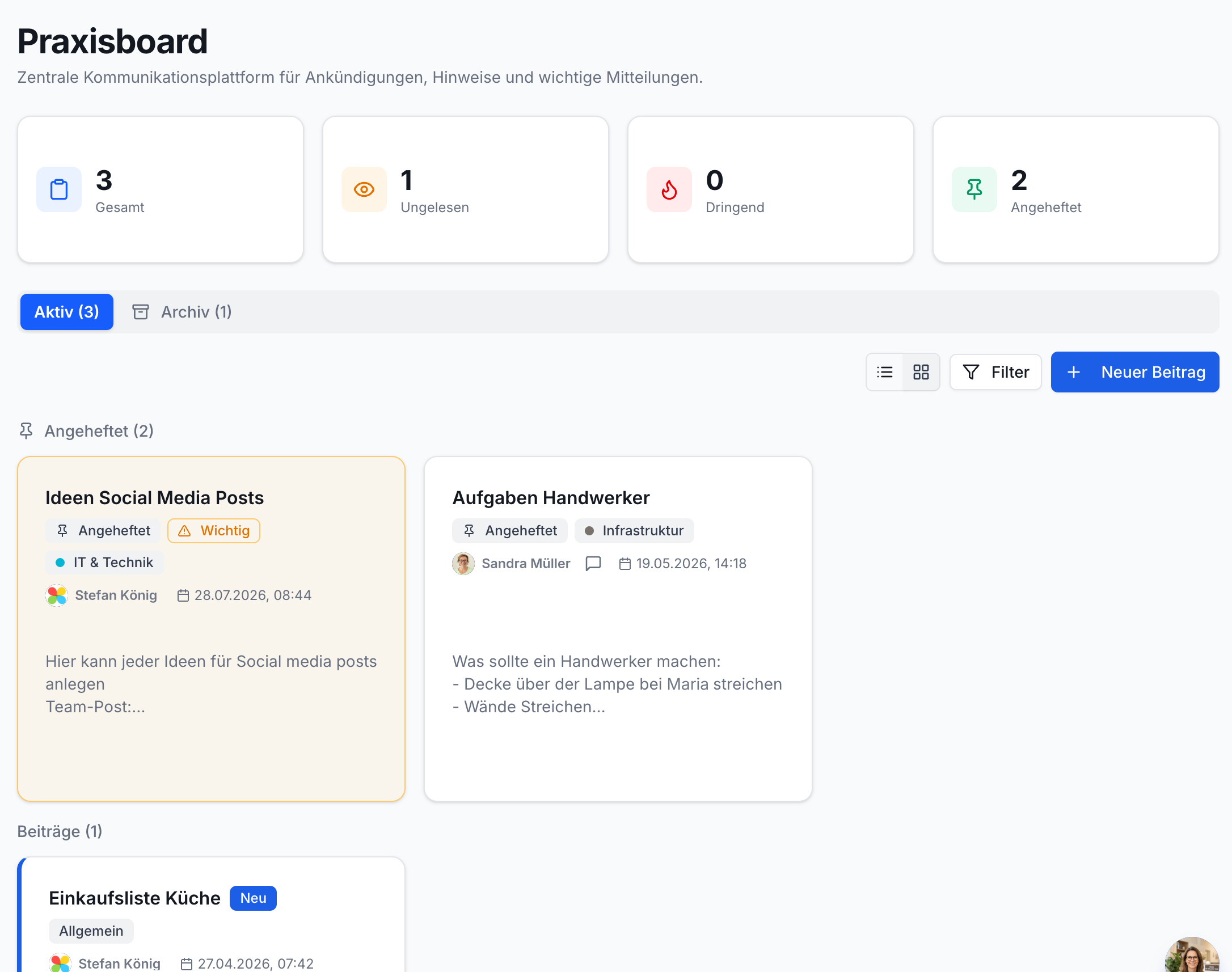The height and width of the screenshot is (972, 1232).
Task: Open the Einkaufsliste Küche post title
Action: (x=135, y=898)
